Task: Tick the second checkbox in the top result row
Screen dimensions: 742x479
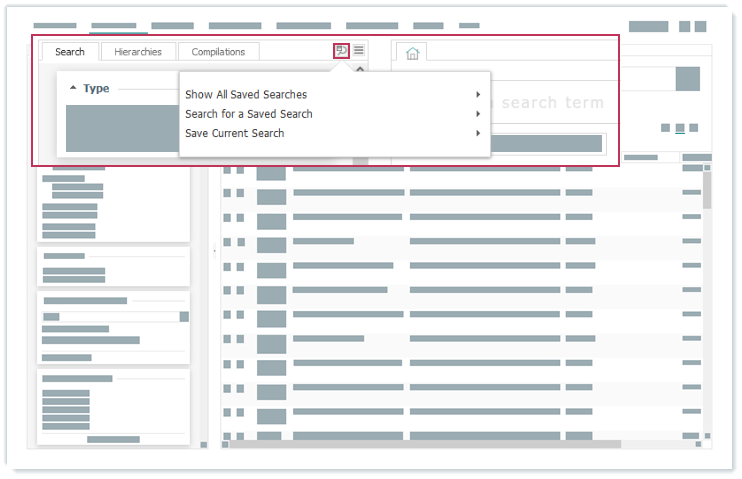Action: (240, 170)
